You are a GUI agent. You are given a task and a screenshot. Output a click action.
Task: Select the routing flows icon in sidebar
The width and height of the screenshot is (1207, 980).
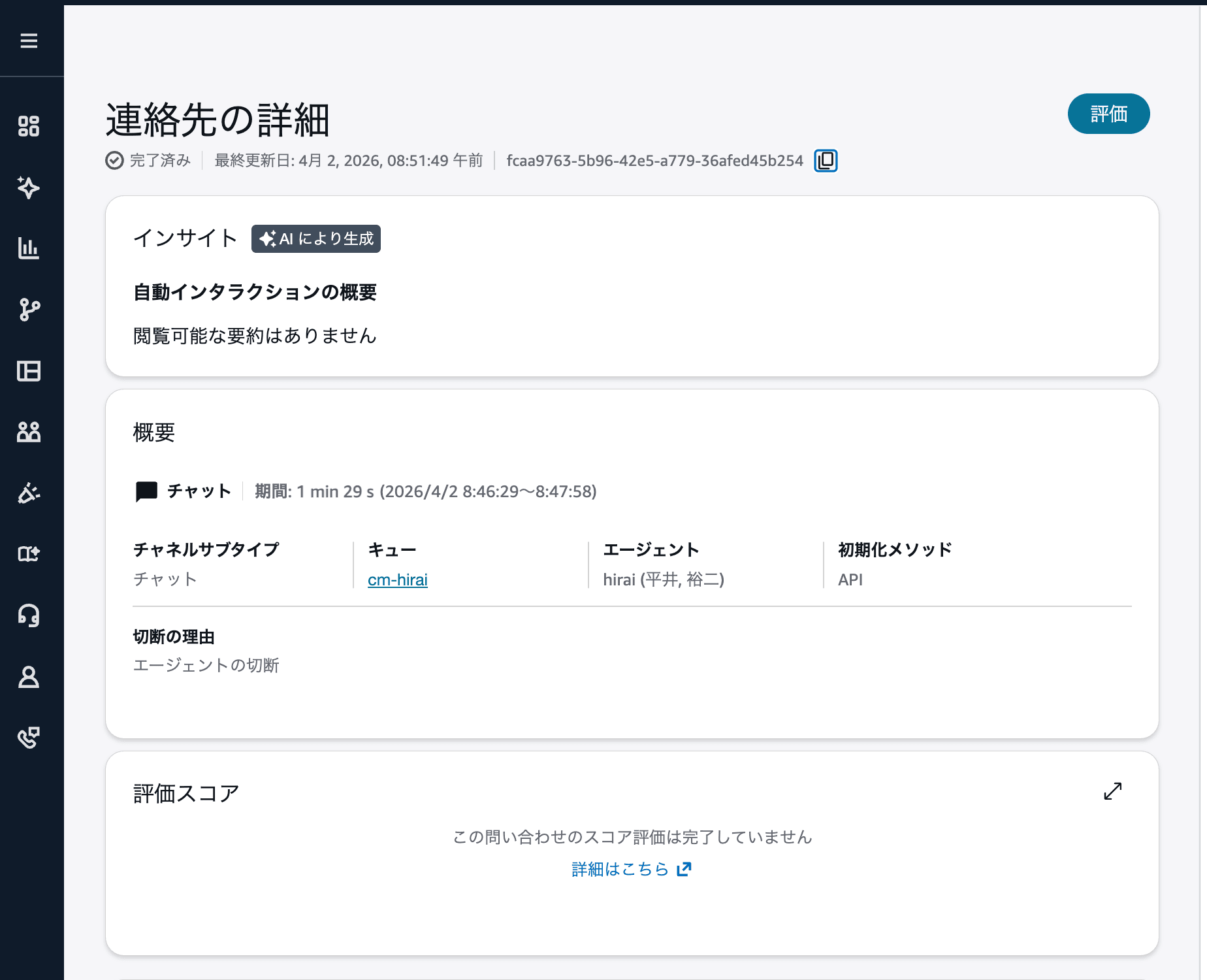pyautogui.click(x=29, y=310)
